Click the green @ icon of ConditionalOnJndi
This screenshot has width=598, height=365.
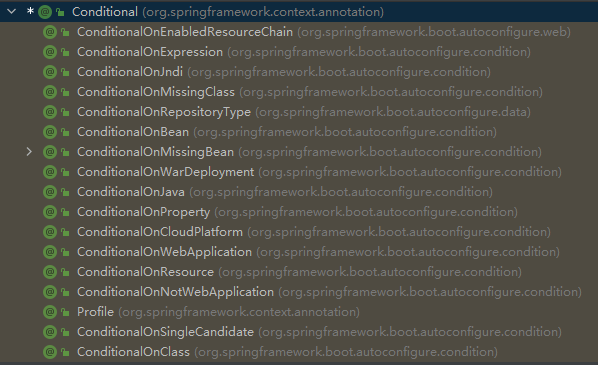pyautogui.click(x=50, y=72)
